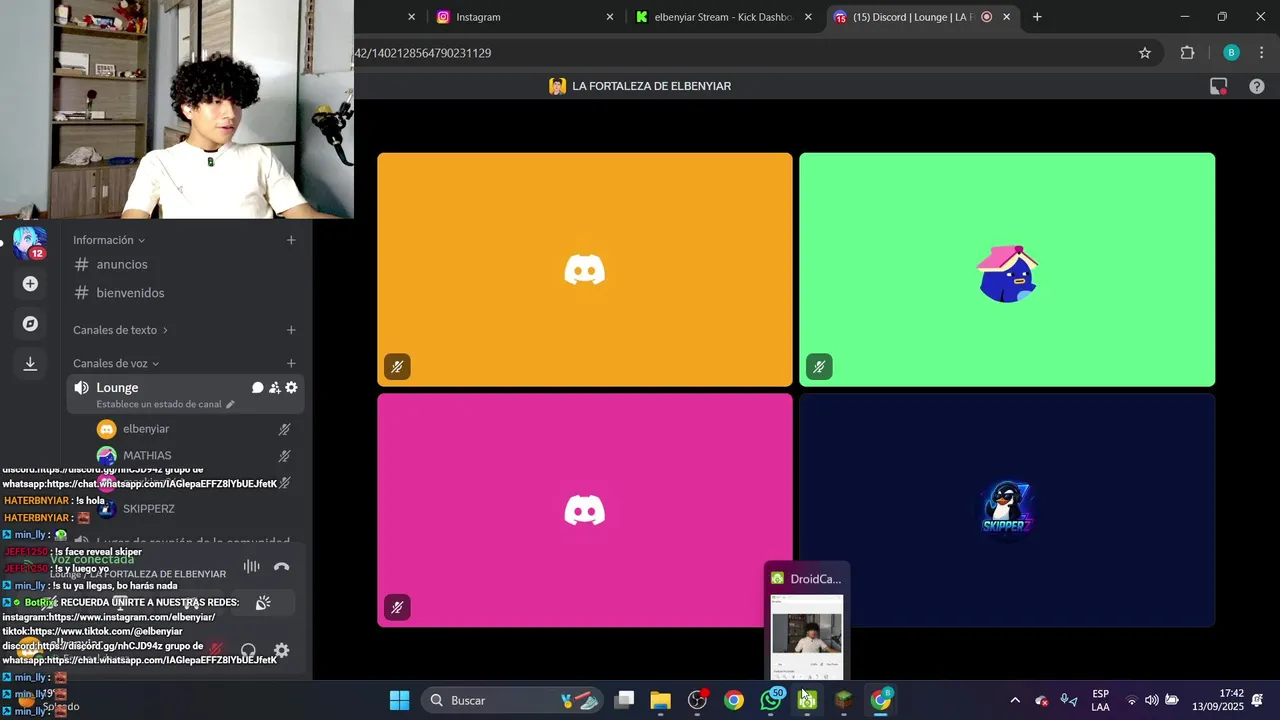Click the download apps arrow icon

(x=30, y=364)
